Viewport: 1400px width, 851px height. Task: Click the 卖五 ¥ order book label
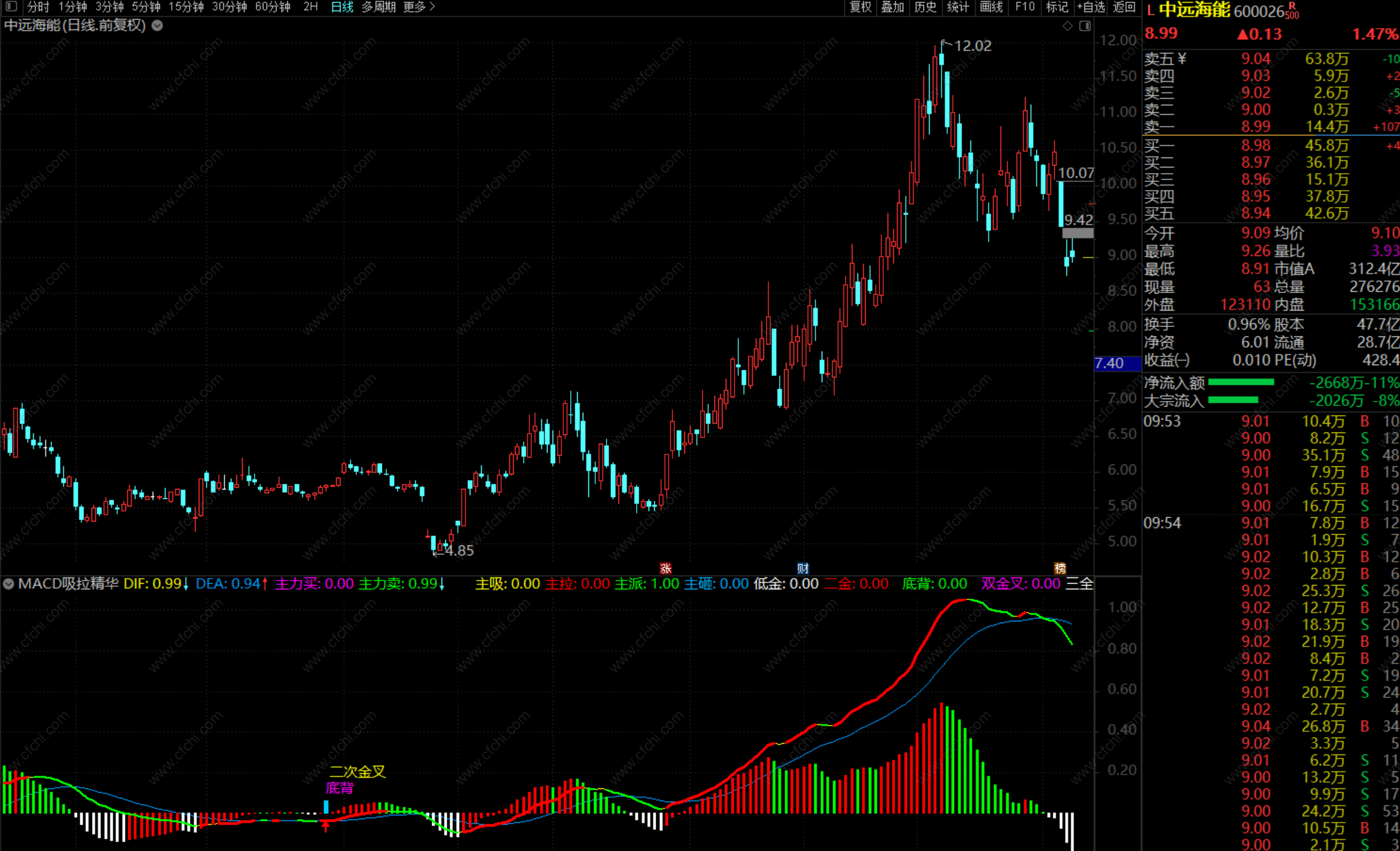(x=1165, y=58)
